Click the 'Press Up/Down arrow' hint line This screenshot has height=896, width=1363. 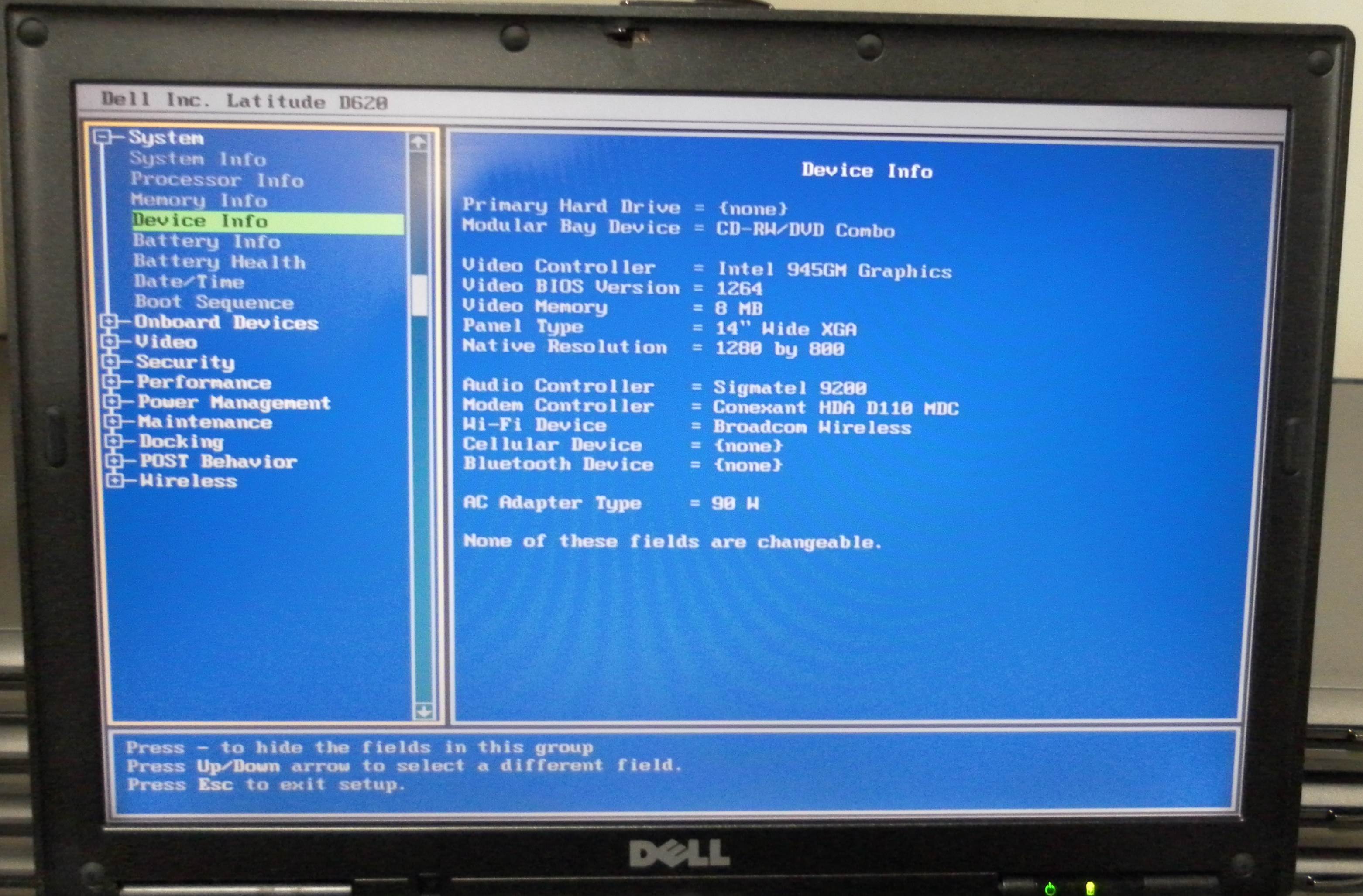point(404,766)
